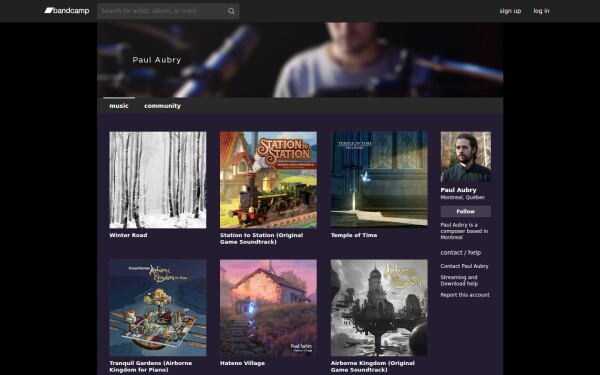Click Paul Aubry's profile photo

(466, 157)
